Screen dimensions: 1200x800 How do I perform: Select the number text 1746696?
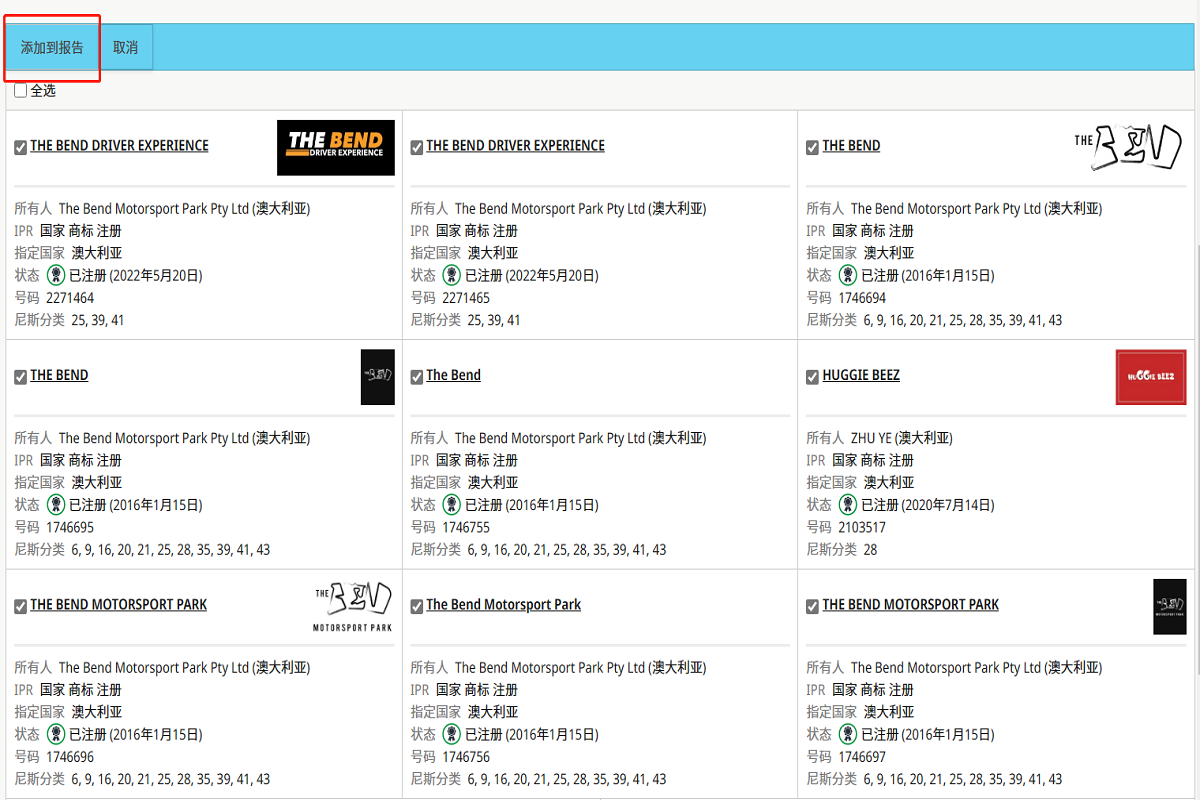pyautogui.click(x=70, y=757)
